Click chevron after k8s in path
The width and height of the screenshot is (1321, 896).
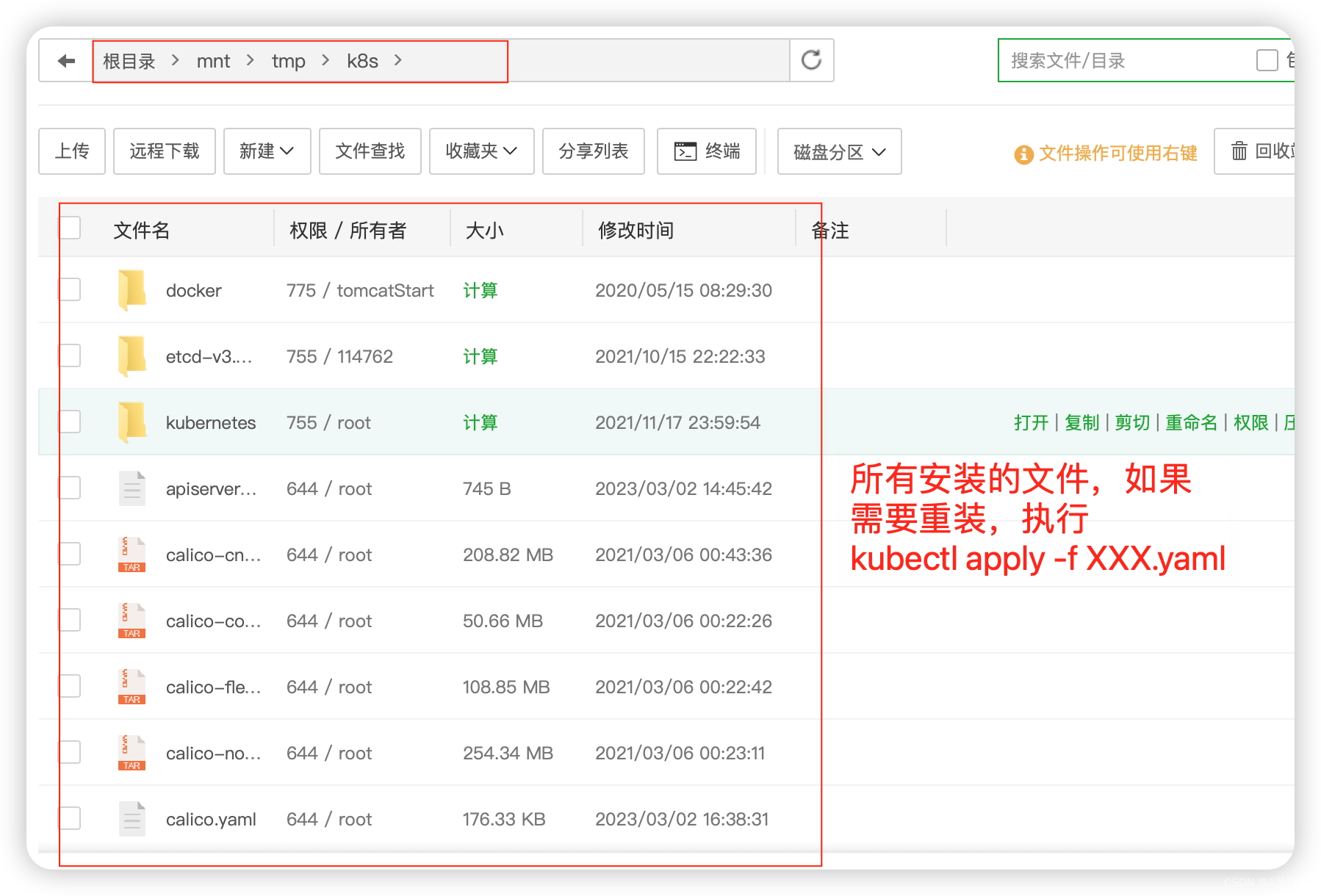point(398,60)
